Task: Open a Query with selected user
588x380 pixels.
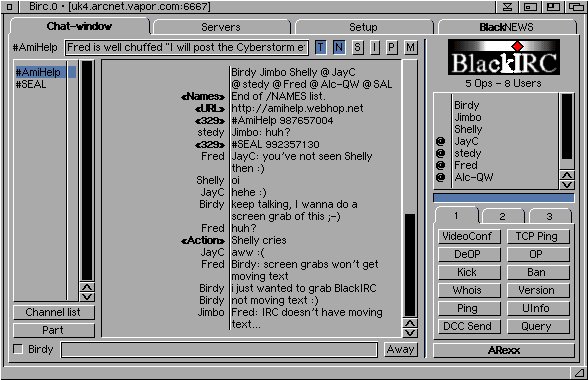Action: coord(538,326)
